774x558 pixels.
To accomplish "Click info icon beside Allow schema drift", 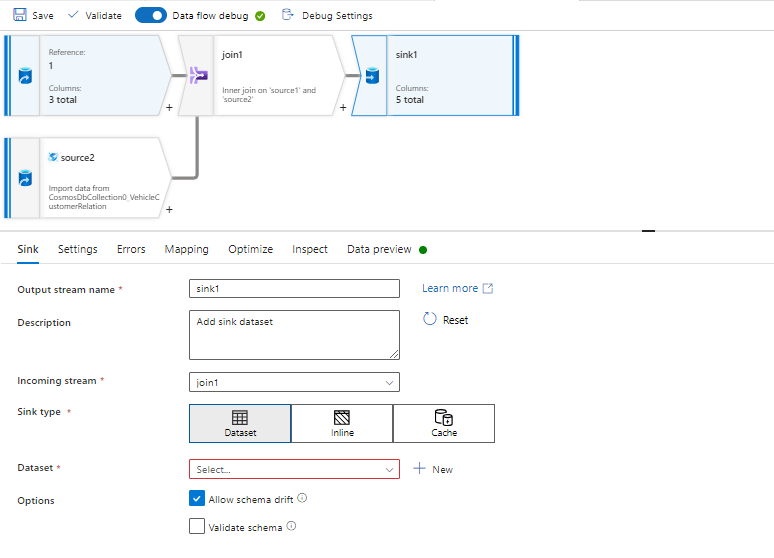I will click(x=302, y=498).
